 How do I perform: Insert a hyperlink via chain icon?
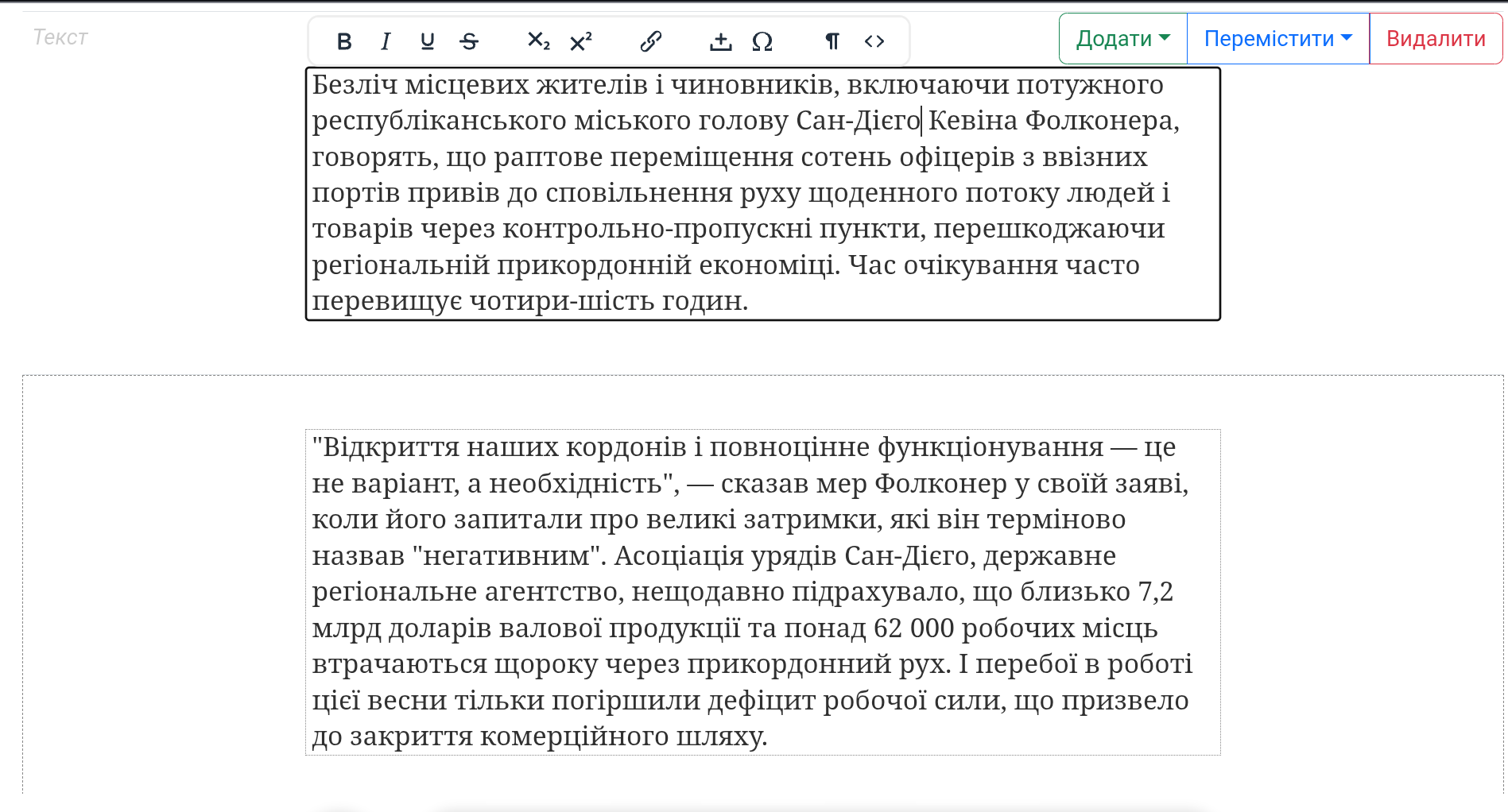coord(650,41)
